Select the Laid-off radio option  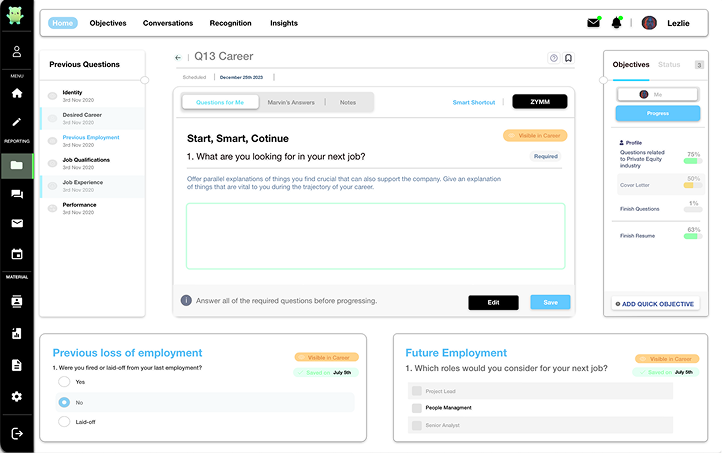(65, 422)
